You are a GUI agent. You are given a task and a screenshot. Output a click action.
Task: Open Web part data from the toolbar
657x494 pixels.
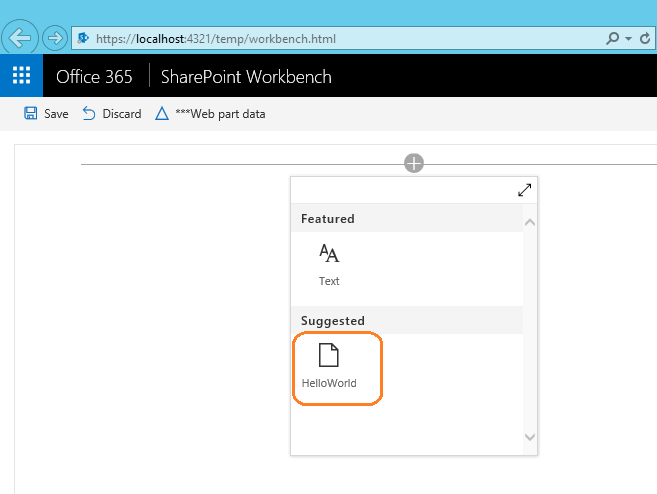click(x=210, y=114)
